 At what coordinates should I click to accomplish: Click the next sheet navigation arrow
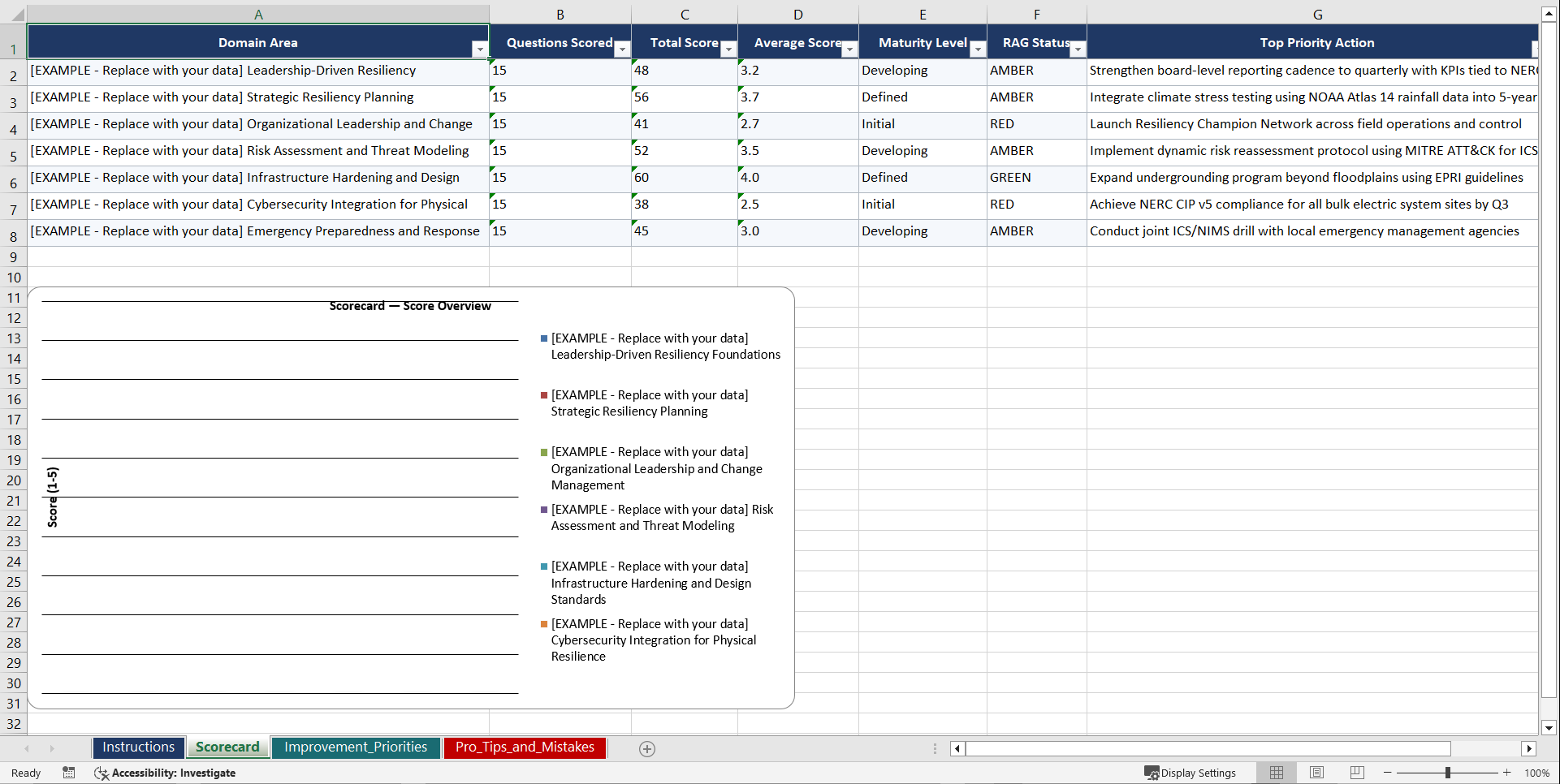[x=52, y=748]
